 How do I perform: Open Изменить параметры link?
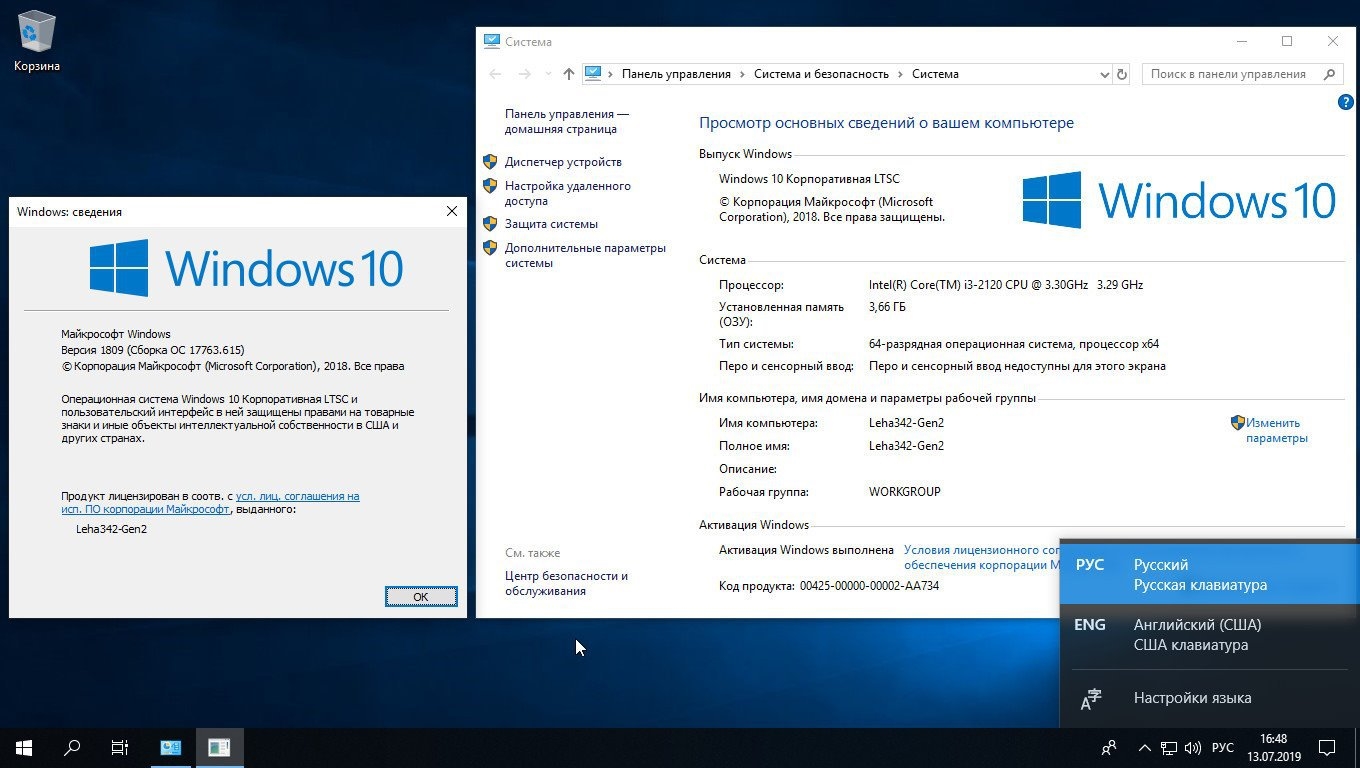pos(1276,430)
